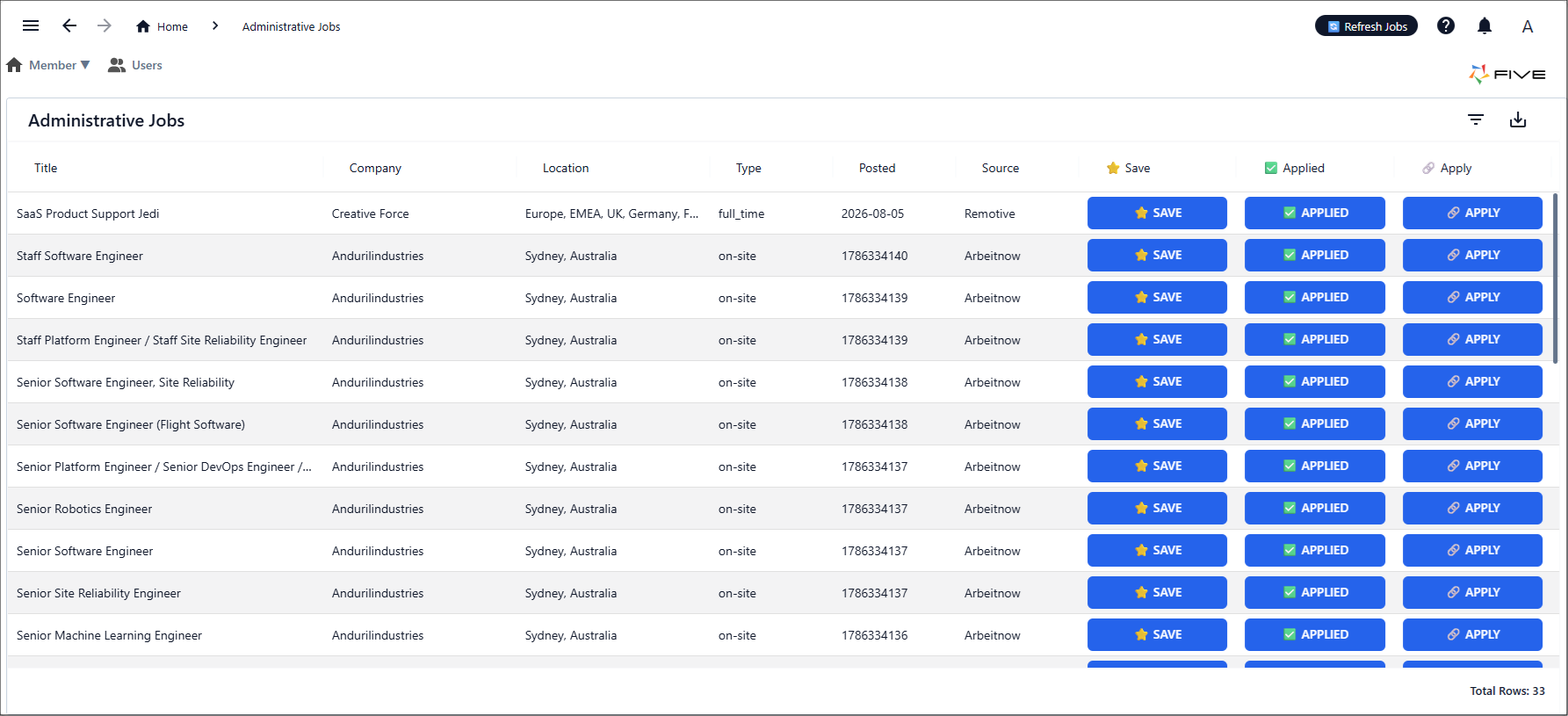Sort by the Title column header

[x=46, y=168]
